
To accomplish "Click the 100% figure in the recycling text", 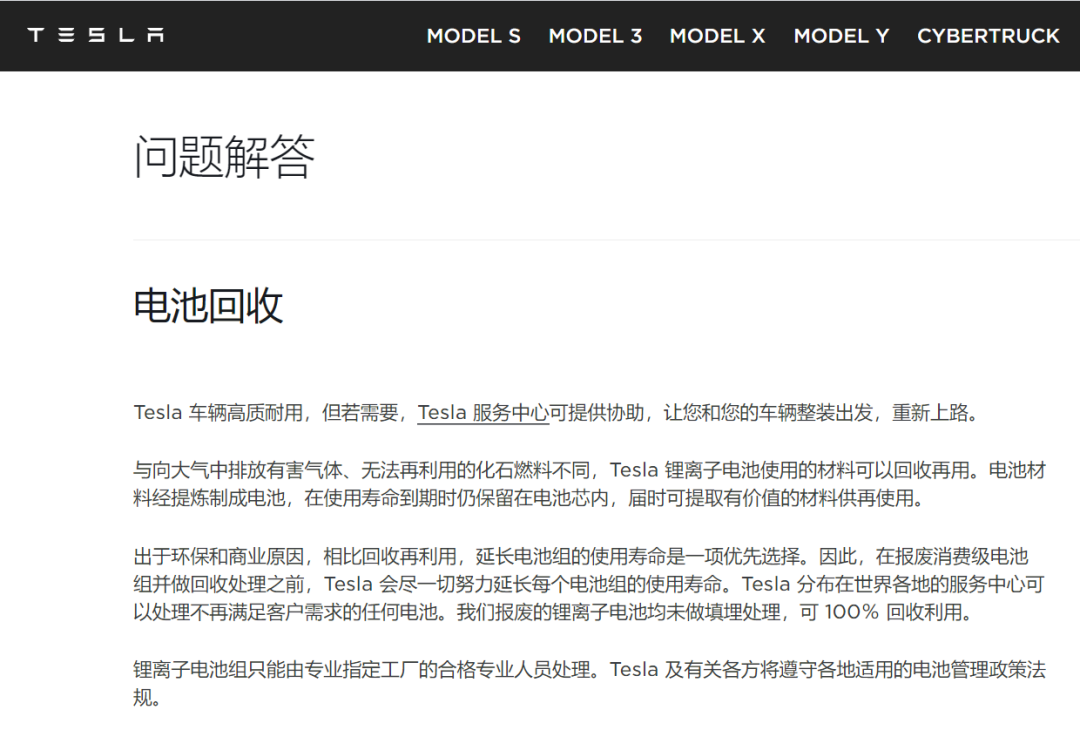I will coord(850,612).
